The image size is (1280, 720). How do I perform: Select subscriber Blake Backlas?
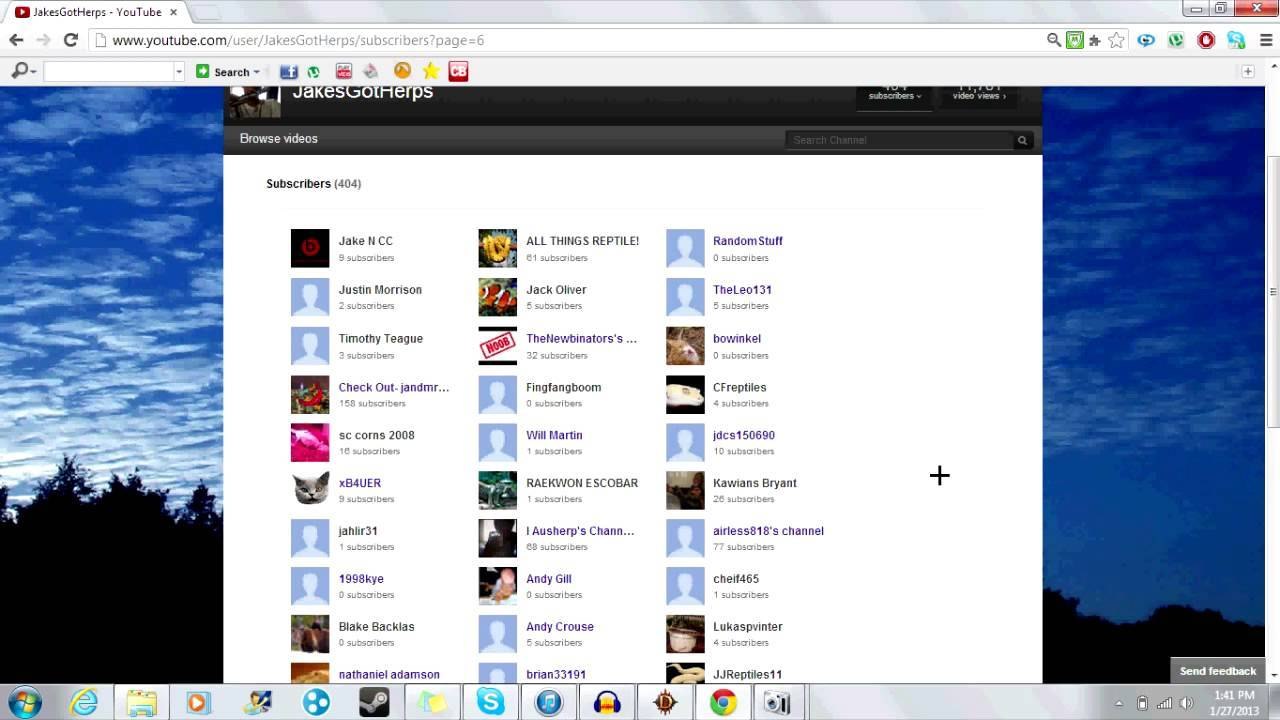(x=376, y=627)
